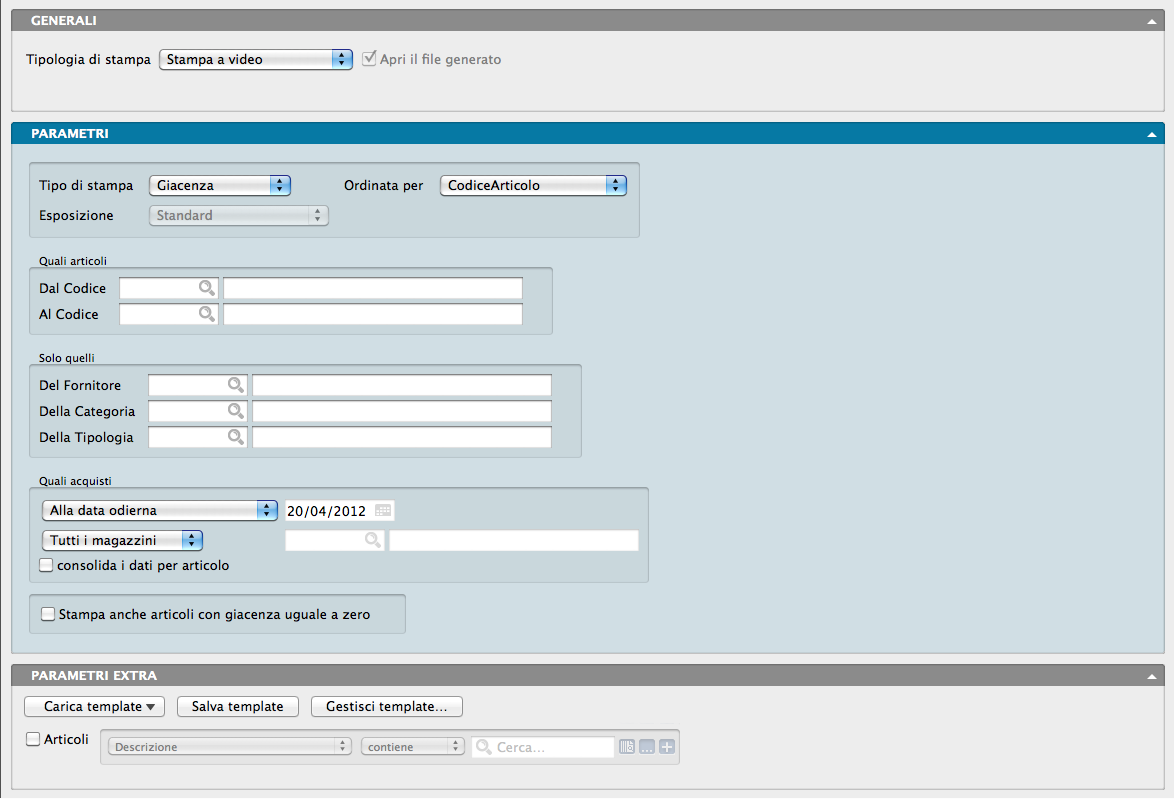Image resolution: width=1174 pixels, height=799 pixels.
Task: Collapse the GENERALI section
Action: [1151, 21]
